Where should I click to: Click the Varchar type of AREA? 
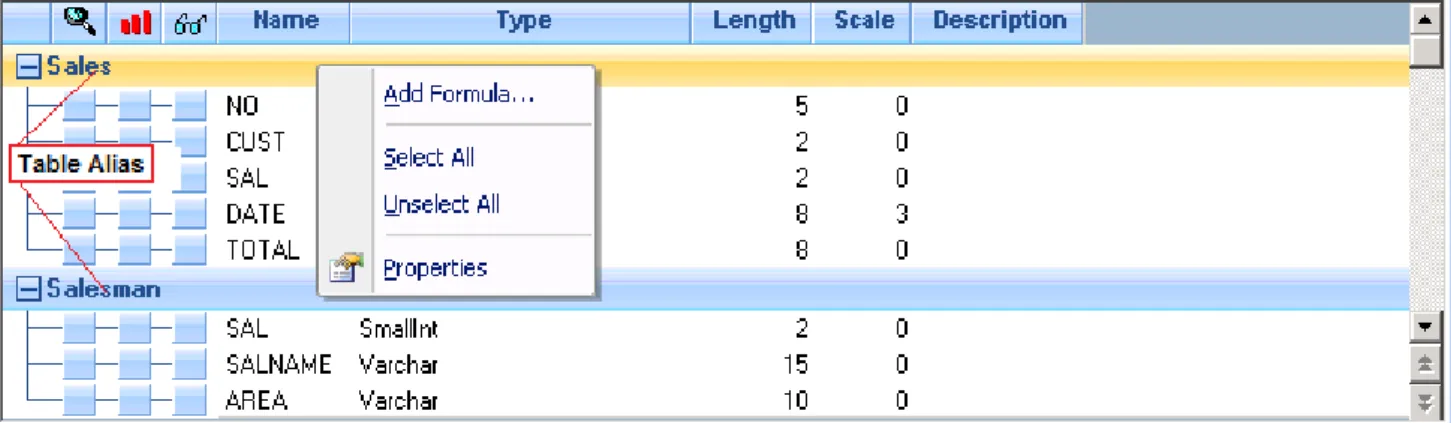coord(398,400)
